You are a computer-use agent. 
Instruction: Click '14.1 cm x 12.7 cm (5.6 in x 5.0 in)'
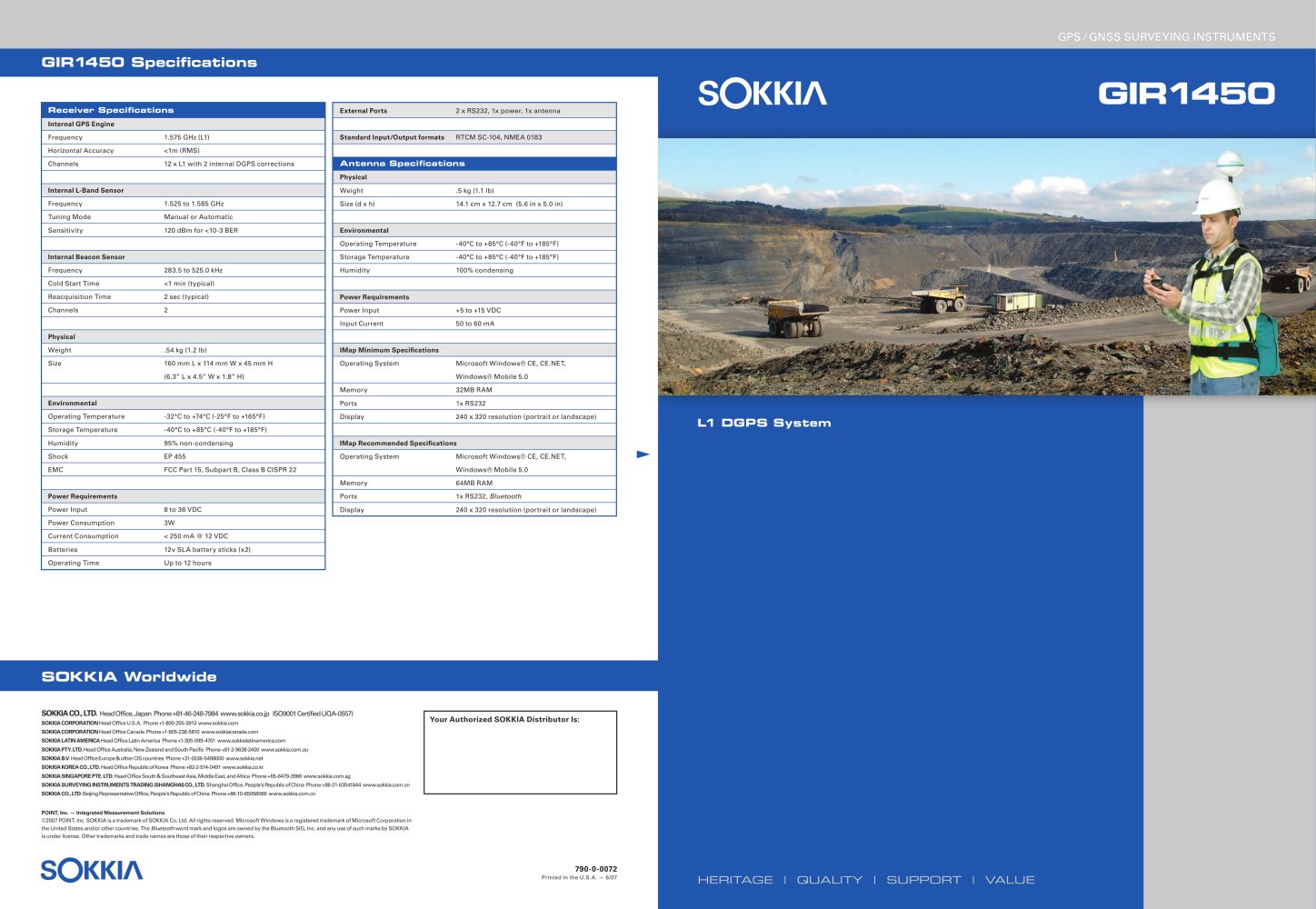pyautogui.click(x=509, y=204)
